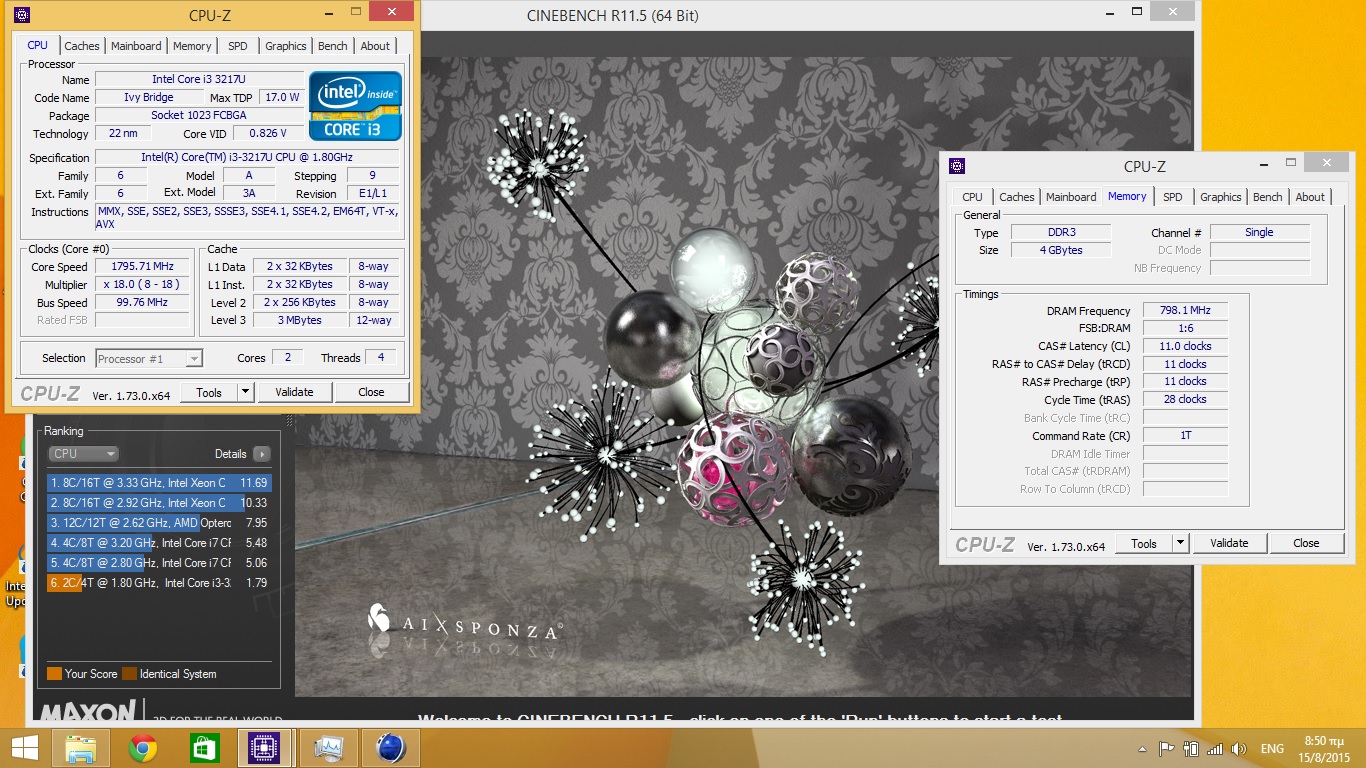Switch to CPU tab in the memory window
The width and height of the screenshot is (1366, 768).
click(x=973, y=197)
